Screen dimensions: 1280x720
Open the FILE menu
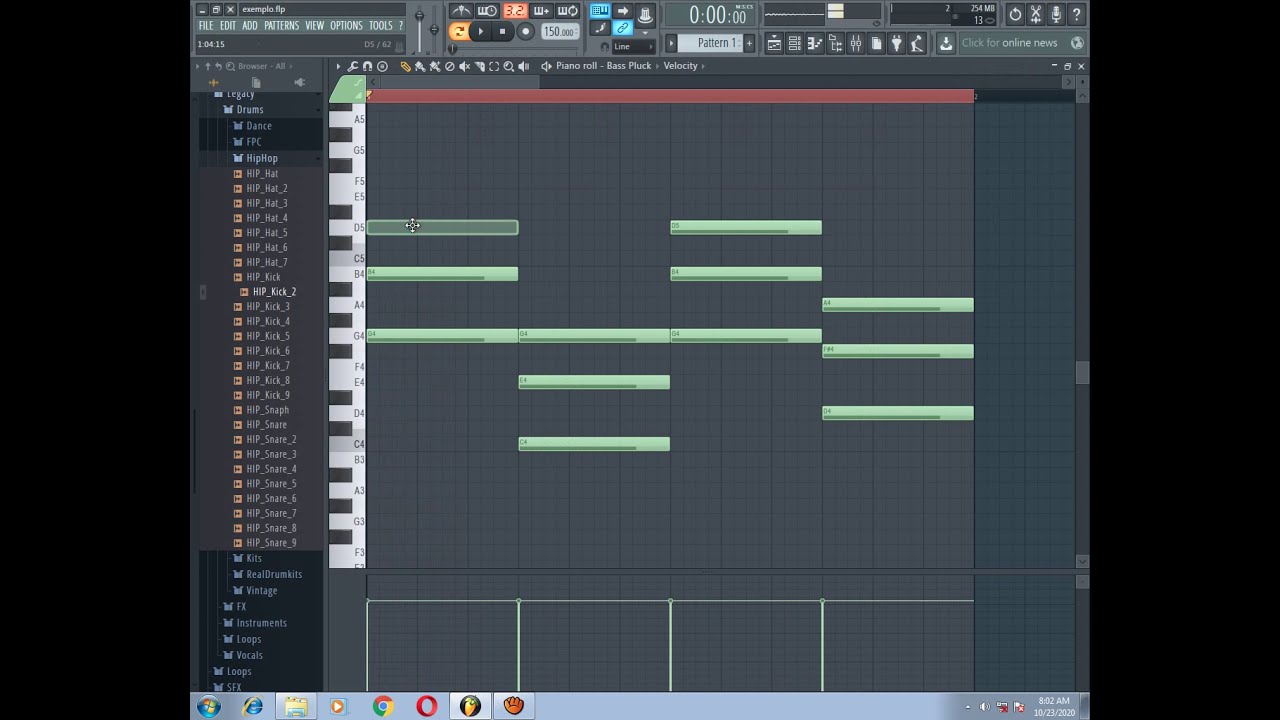(205, 26)
